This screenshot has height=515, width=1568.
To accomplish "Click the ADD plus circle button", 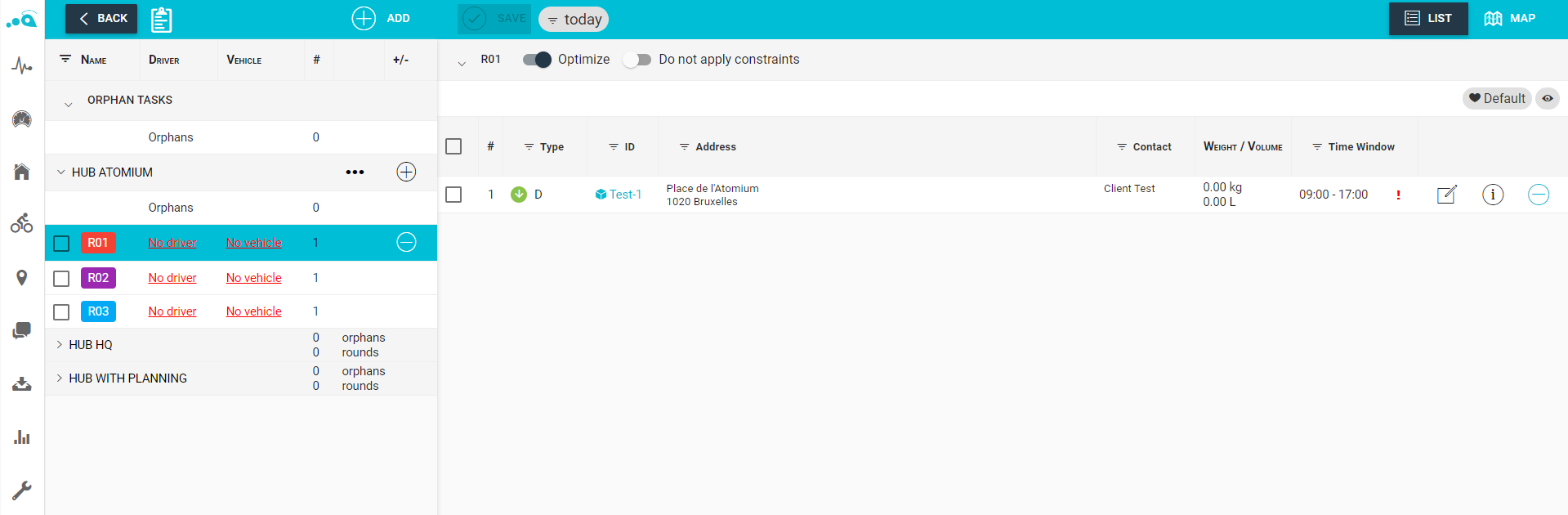I will [x=381, y=18].
